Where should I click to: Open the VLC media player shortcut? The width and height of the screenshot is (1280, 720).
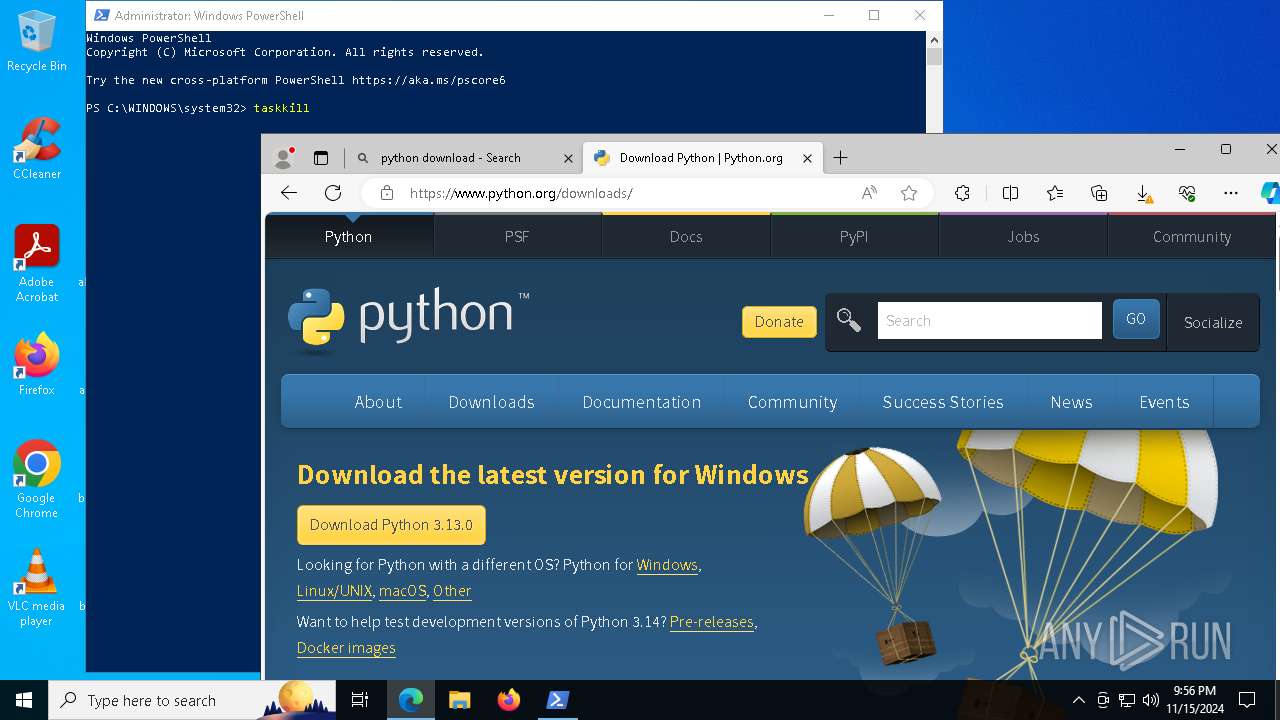(x=37, y=587)
